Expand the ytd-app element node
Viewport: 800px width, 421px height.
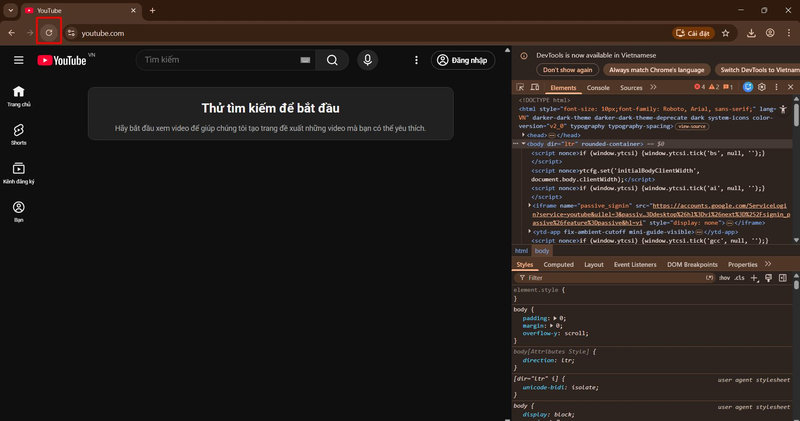[x=530, y=232]
